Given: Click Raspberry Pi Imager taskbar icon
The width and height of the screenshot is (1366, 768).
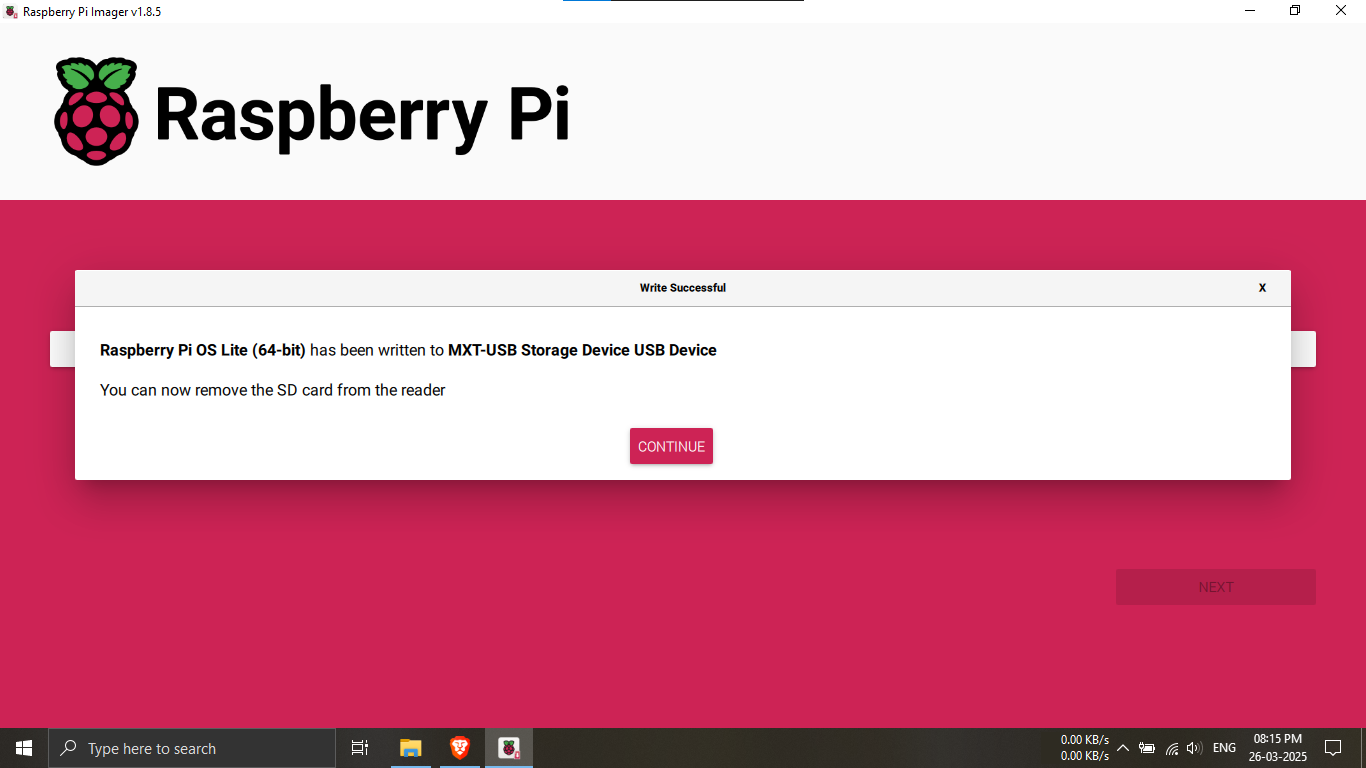Looking at the screenshot, I should [509, 748].
